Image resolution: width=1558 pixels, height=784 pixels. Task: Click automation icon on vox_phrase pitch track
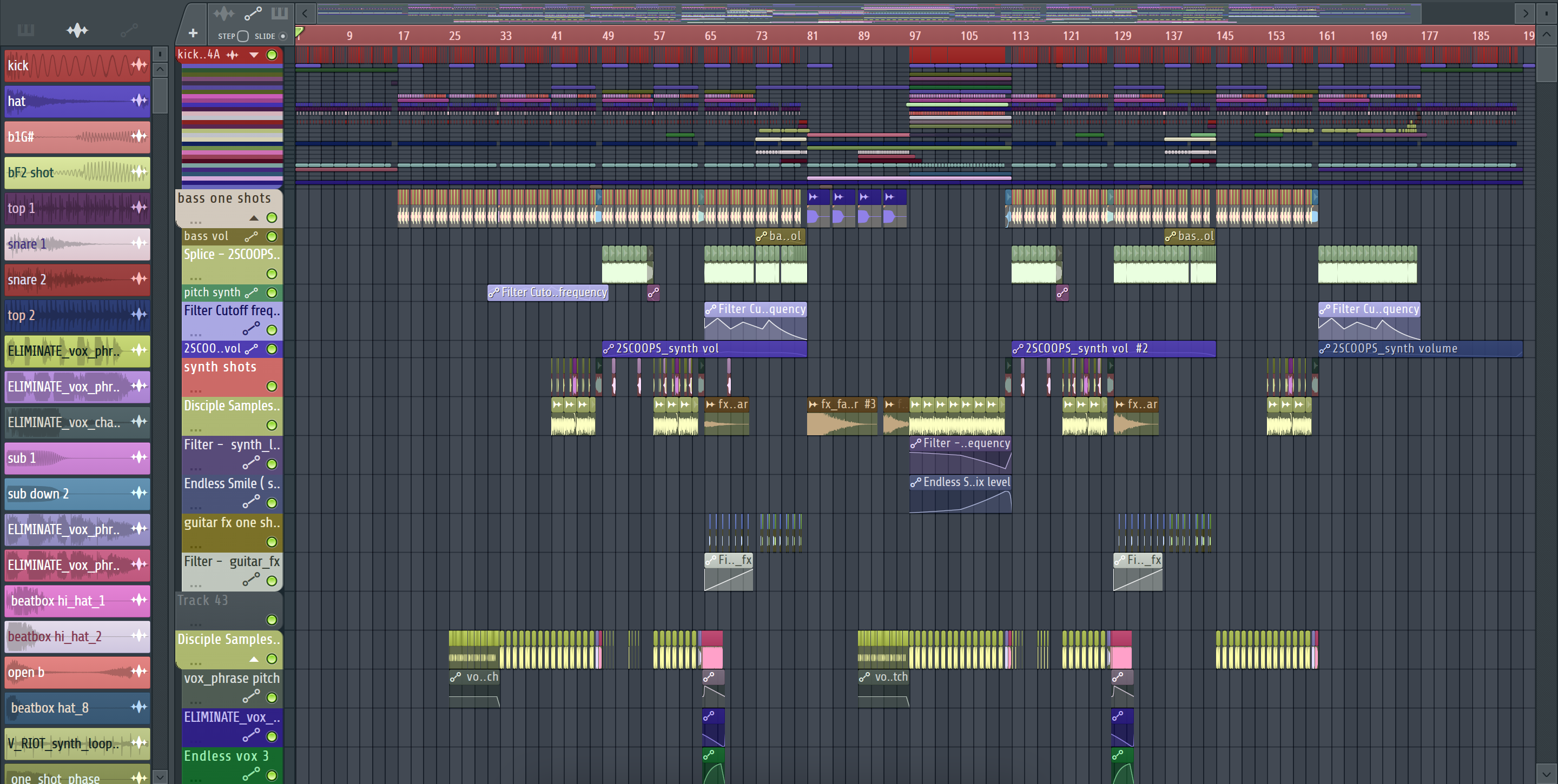click(251, 696)
